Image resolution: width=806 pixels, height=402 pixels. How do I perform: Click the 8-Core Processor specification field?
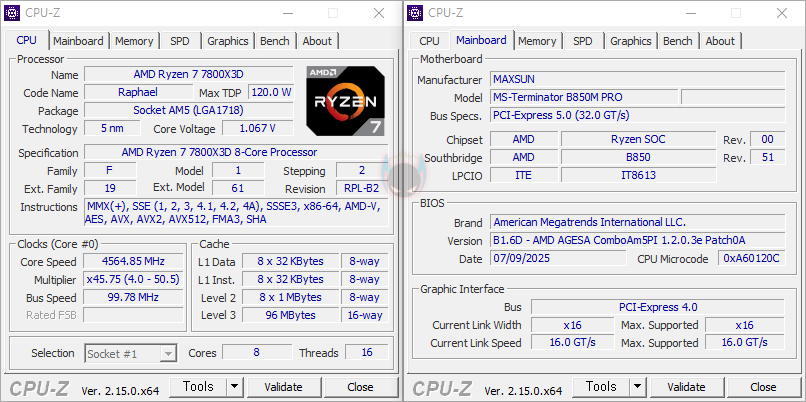tap(236, 152)
